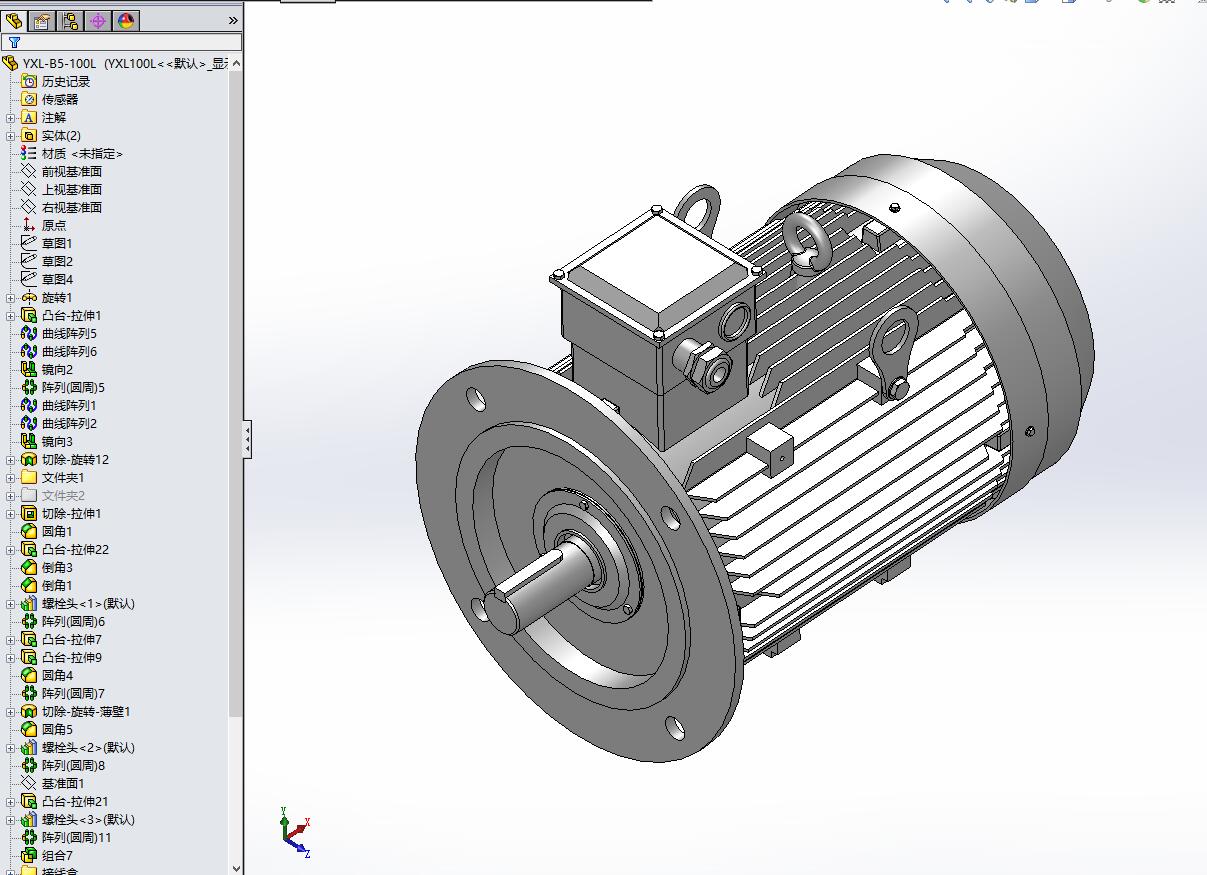Click the 圆角1 fillet icon
Image resolution: width=1207 pixels, height=875 pixels.
pyautogui.click(x=29, y=531)
